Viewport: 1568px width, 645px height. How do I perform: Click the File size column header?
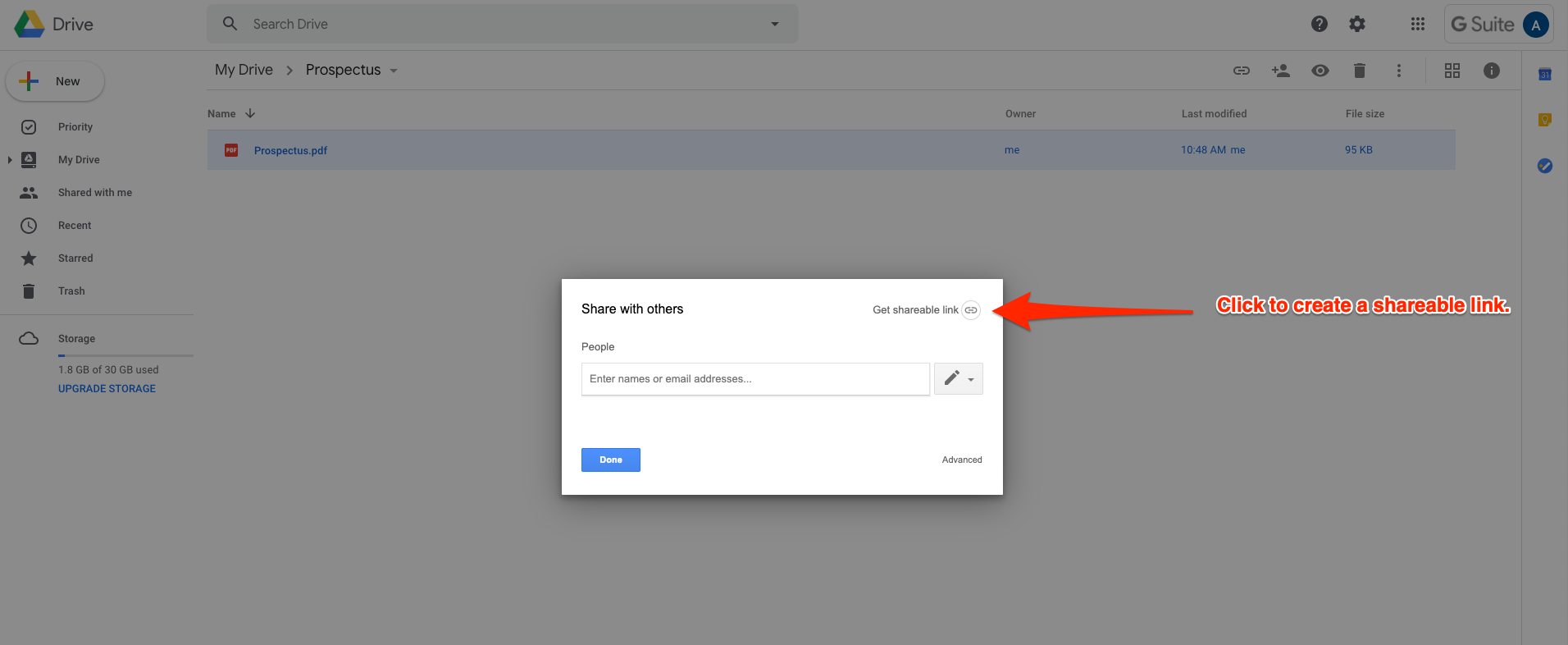coord(1365,113)
